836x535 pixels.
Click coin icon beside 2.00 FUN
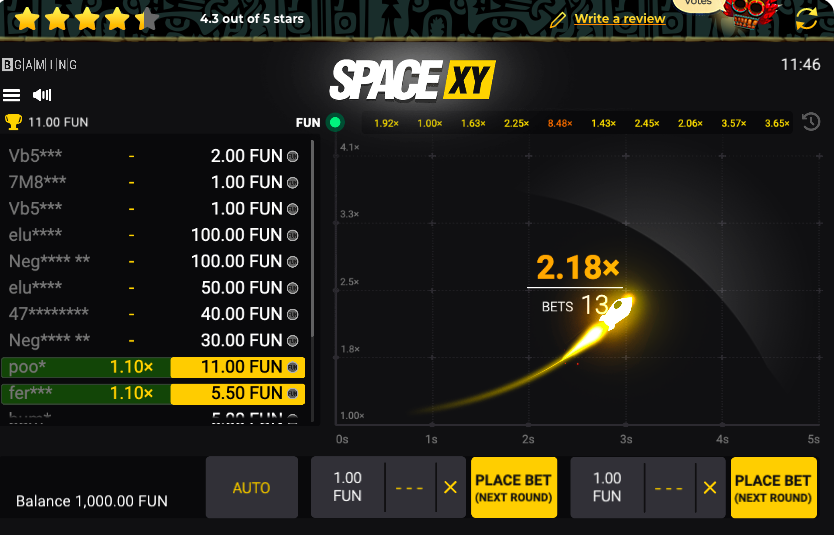coord(293,156)
